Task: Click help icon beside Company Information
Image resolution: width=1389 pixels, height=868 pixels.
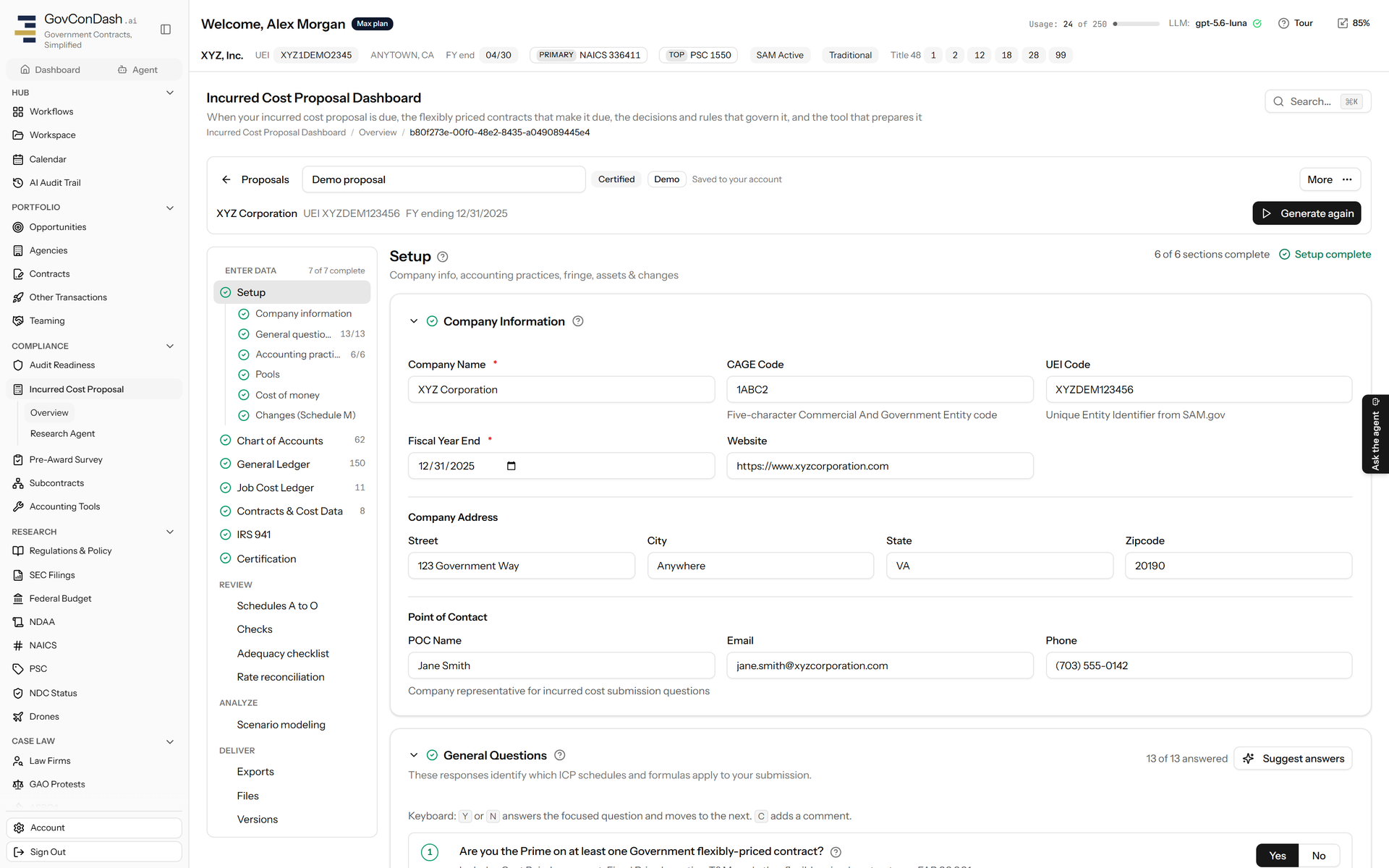Action: click(578, 321)
